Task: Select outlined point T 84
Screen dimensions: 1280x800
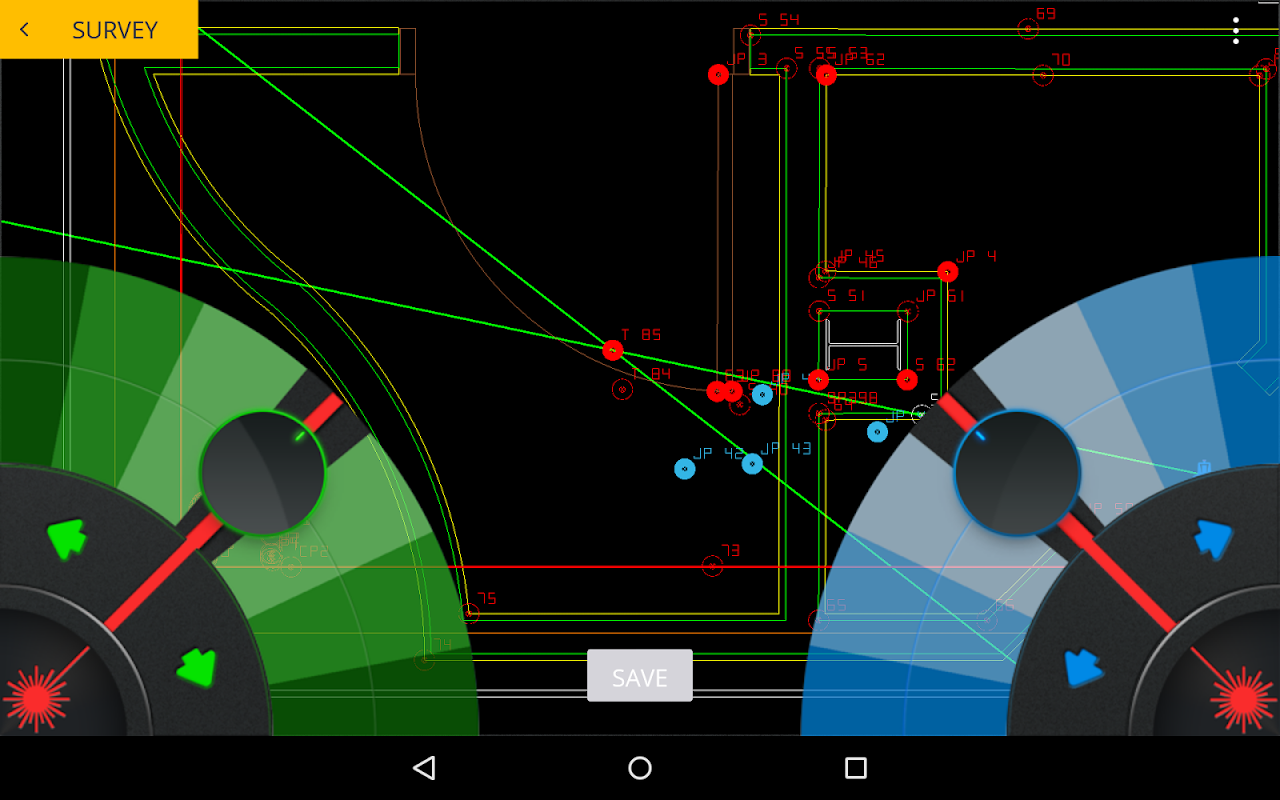Action: 622,389
